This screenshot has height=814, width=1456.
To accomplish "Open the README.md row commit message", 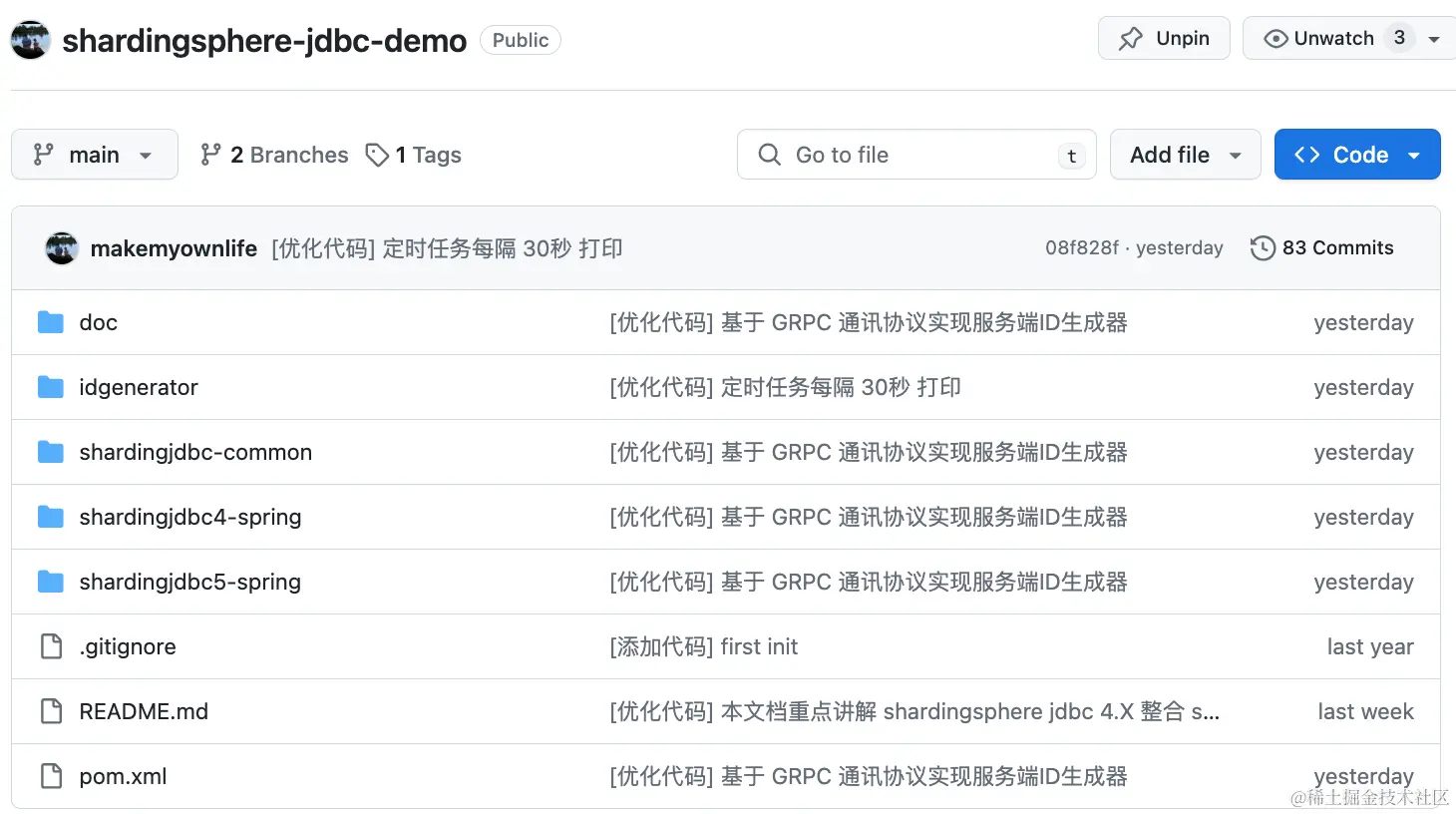I will (914, 711).
